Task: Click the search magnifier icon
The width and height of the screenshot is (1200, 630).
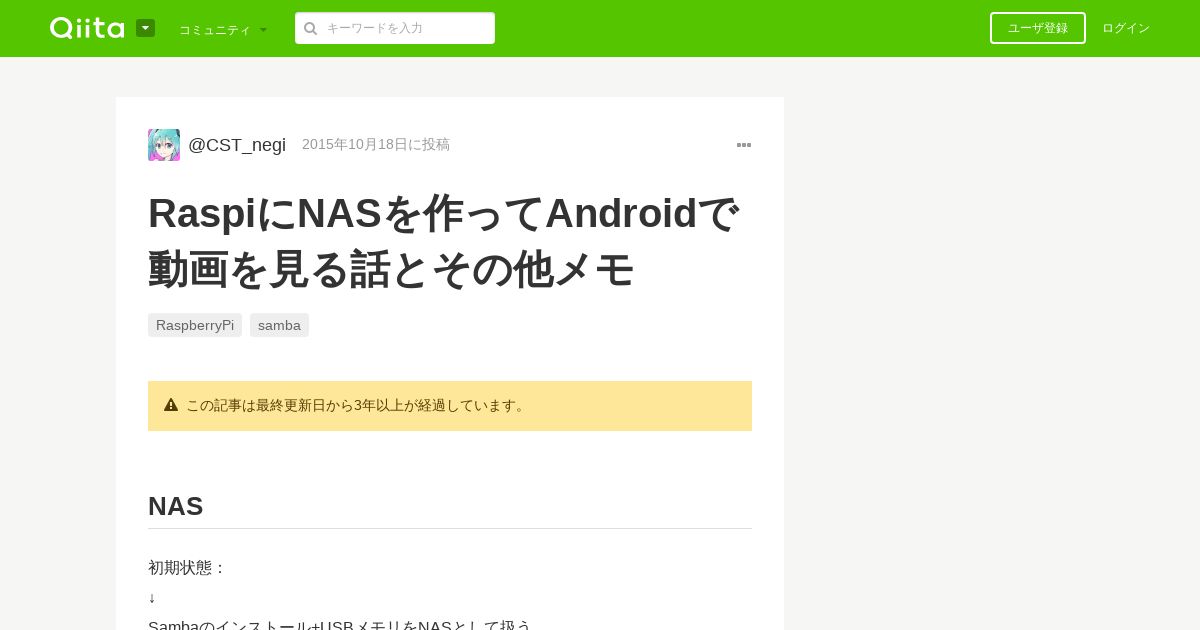Action: [310, 28]
